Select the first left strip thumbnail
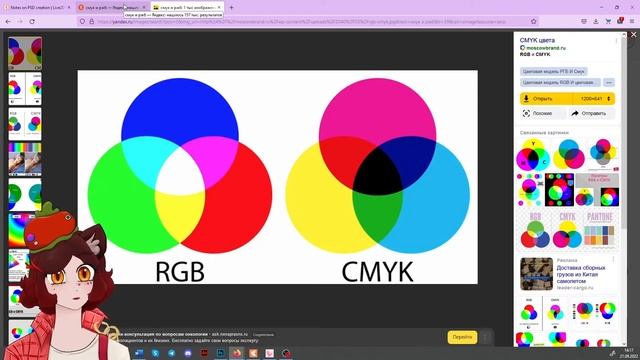 pos(25,53)
